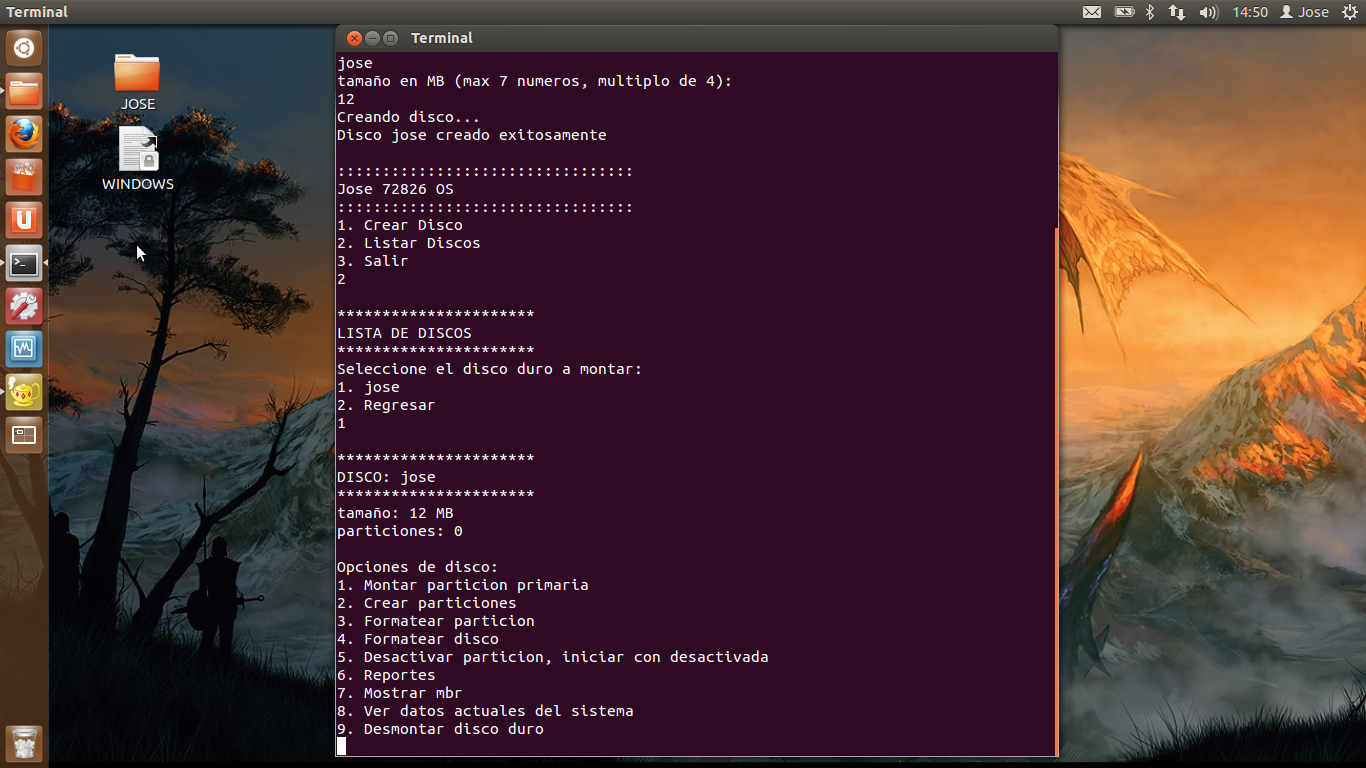
Task: Open the network indicator menu
Action: coord(1177,12)
